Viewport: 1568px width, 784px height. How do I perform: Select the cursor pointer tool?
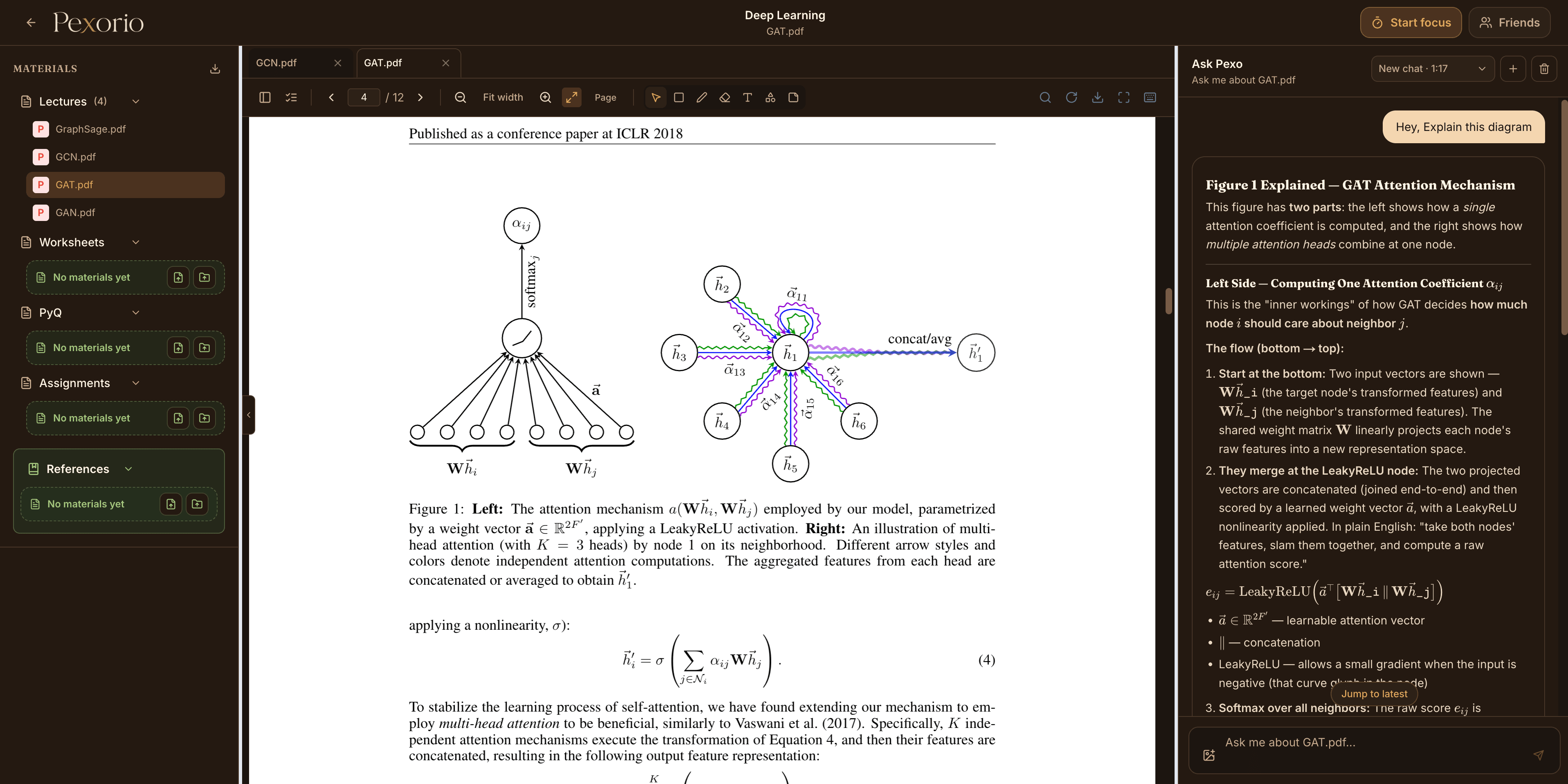(656, 97)
